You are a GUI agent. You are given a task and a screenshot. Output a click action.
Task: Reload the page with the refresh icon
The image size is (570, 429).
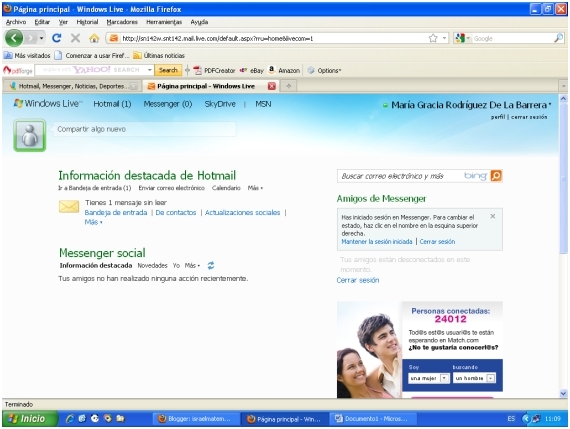[x=56, y=38]
